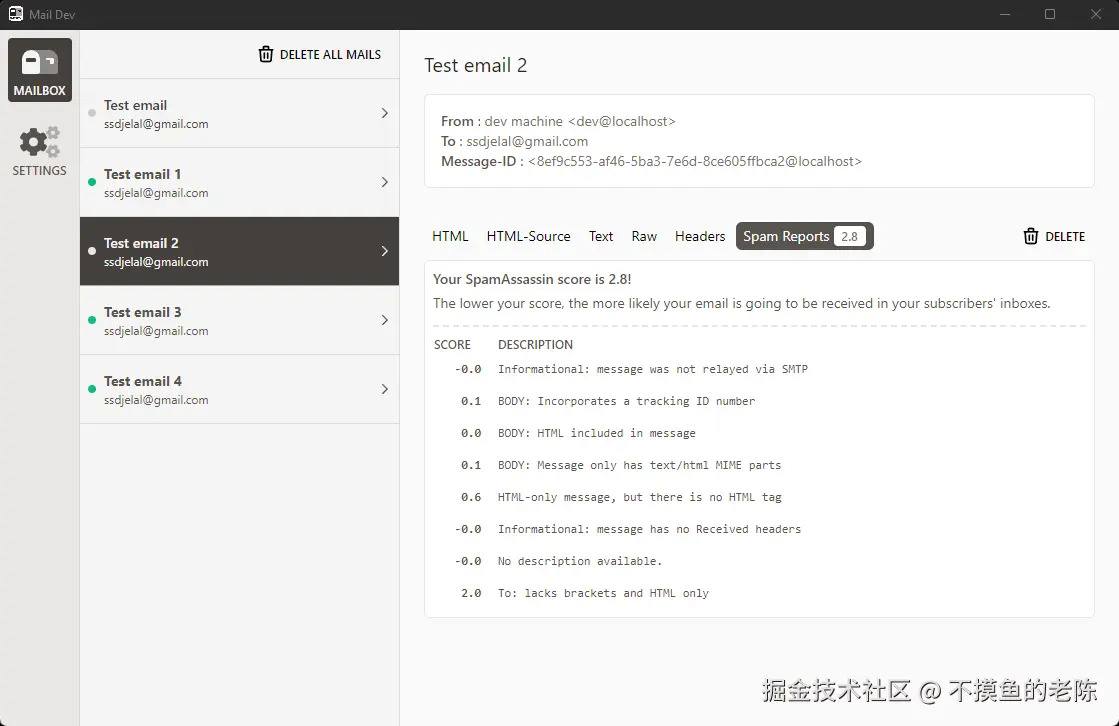1119x726 pixels.
Task: Click trash icon beside Delete button
Action: 1031,236
